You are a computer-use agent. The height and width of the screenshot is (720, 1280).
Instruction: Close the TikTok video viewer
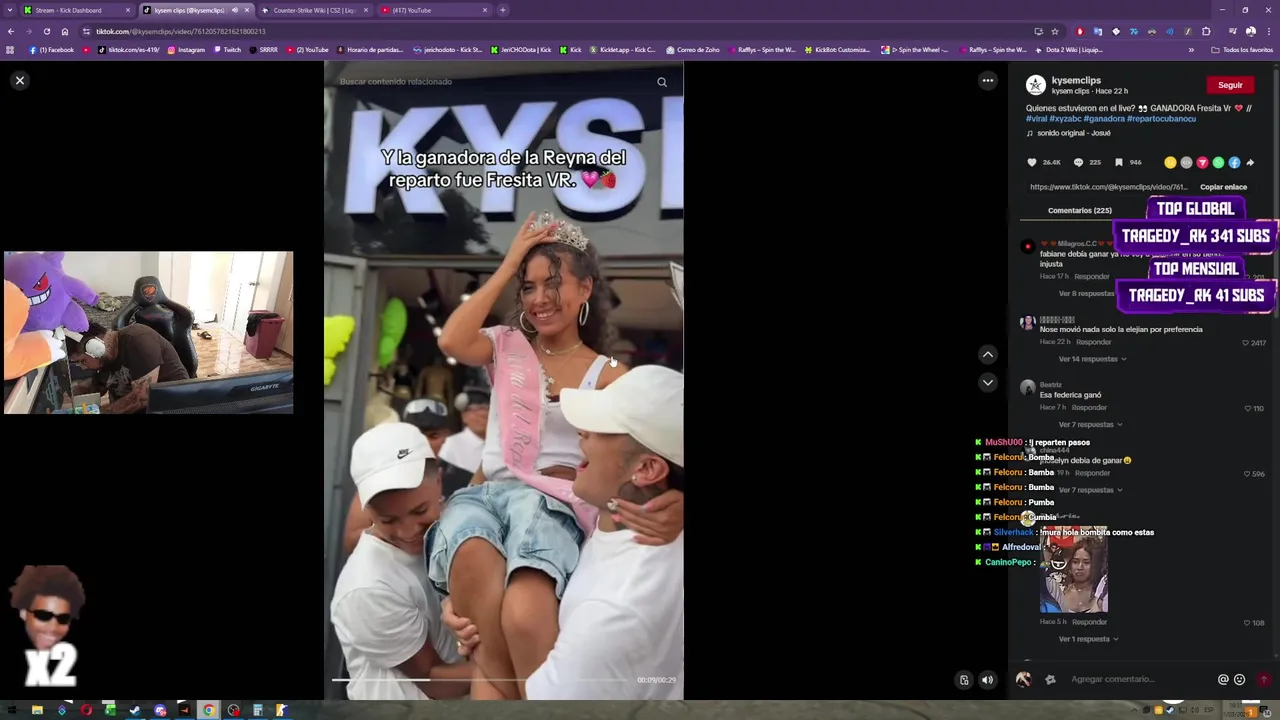tap(19, 80)
